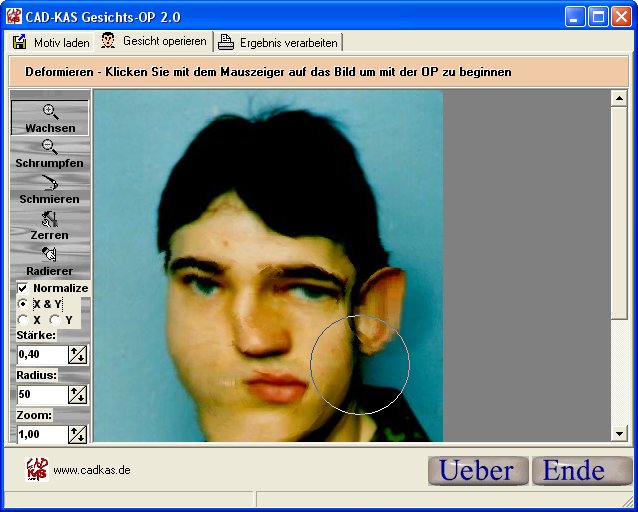Switch to Ergebnis verarbeiten tab

[x=280, y=42]
